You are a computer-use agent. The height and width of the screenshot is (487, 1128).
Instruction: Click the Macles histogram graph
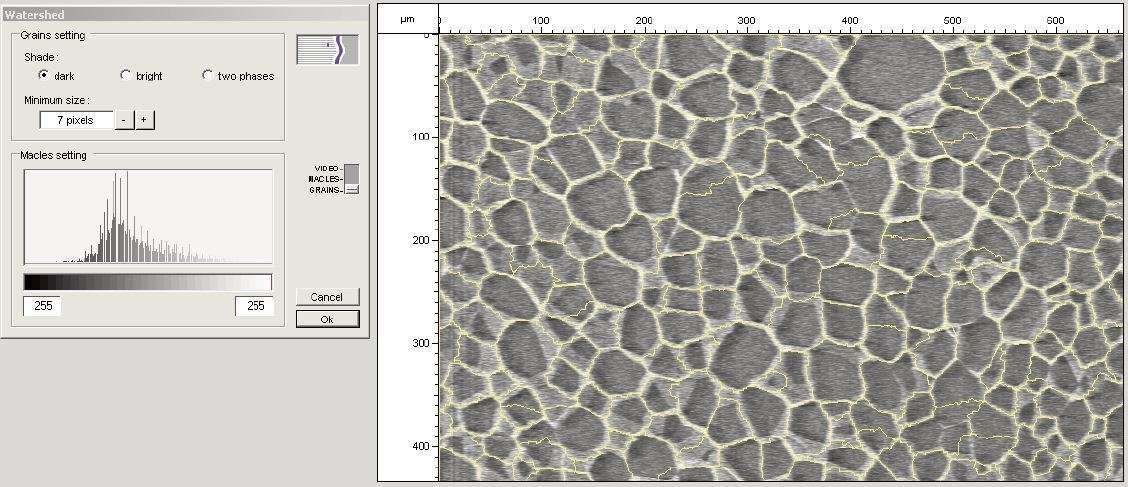point(148,217)
